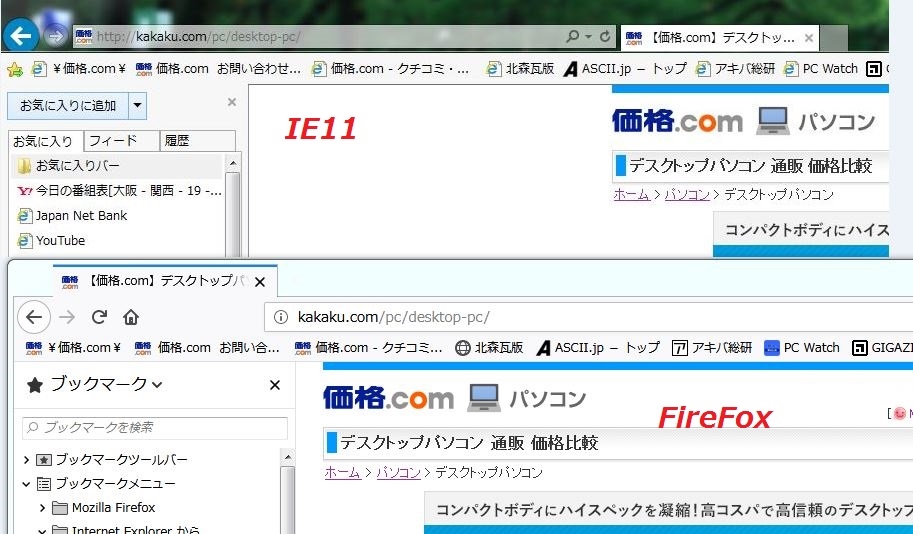The height and width of the screenshot is (534, 913).
Task: Open GIGAZI bookmark in Firefox toolbar
Action: (x=882, y=348)
